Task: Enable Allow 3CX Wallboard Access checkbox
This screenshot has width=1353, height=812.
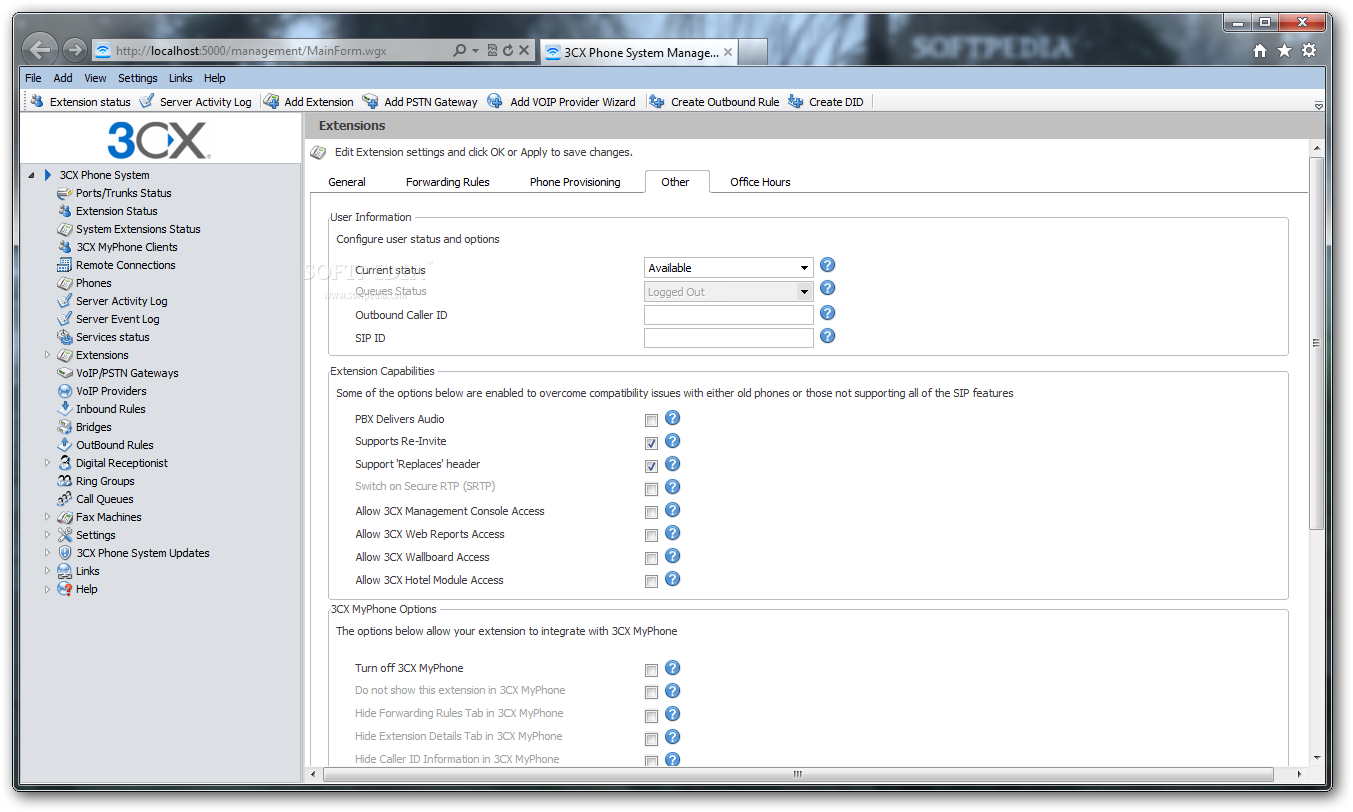Action: [x=651, y=559]
